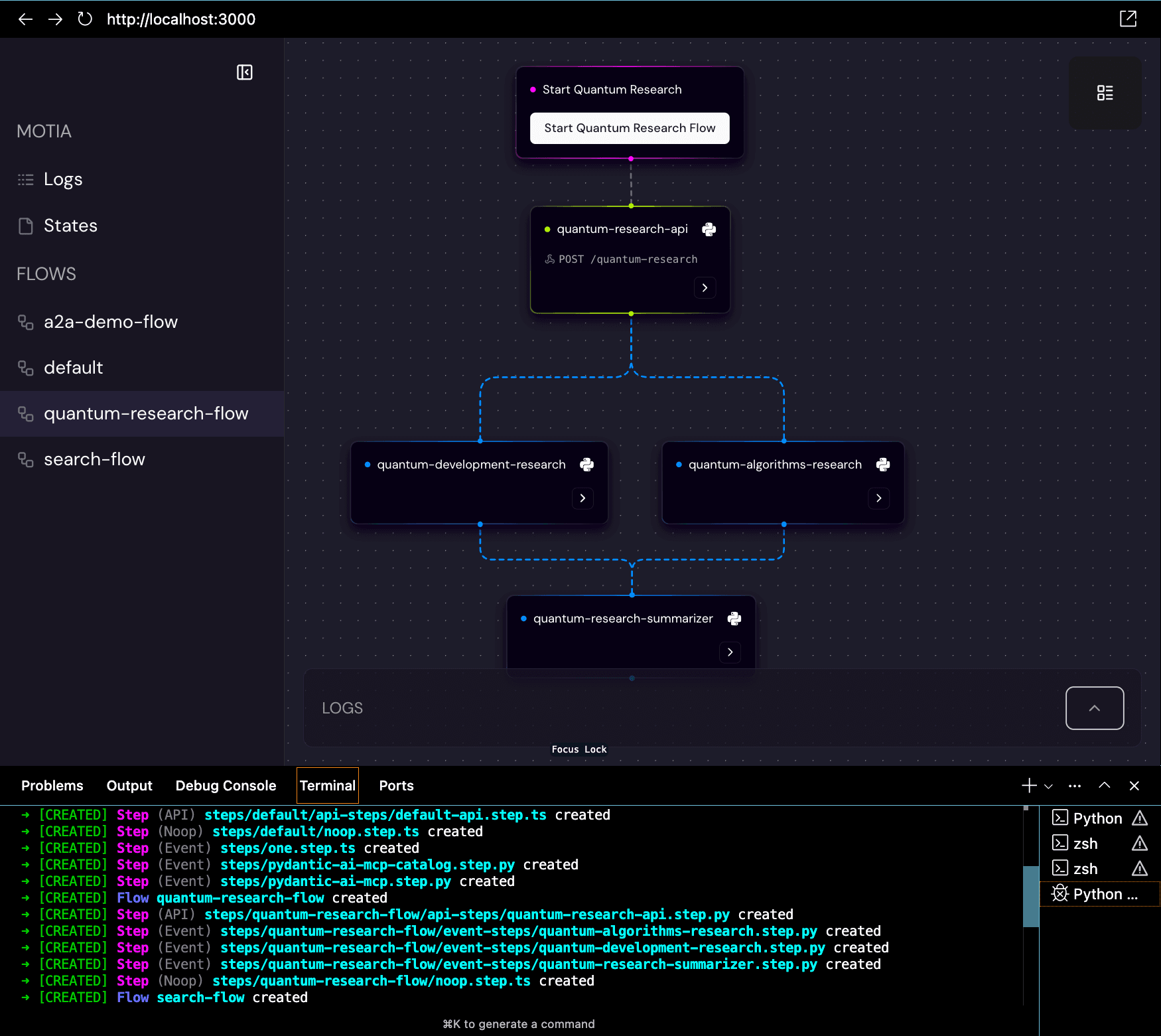Image resolution: width=1161 pixels, height=1036 pixels.
Task: Go back with the browser back arrow
Action: coord(25,19)
